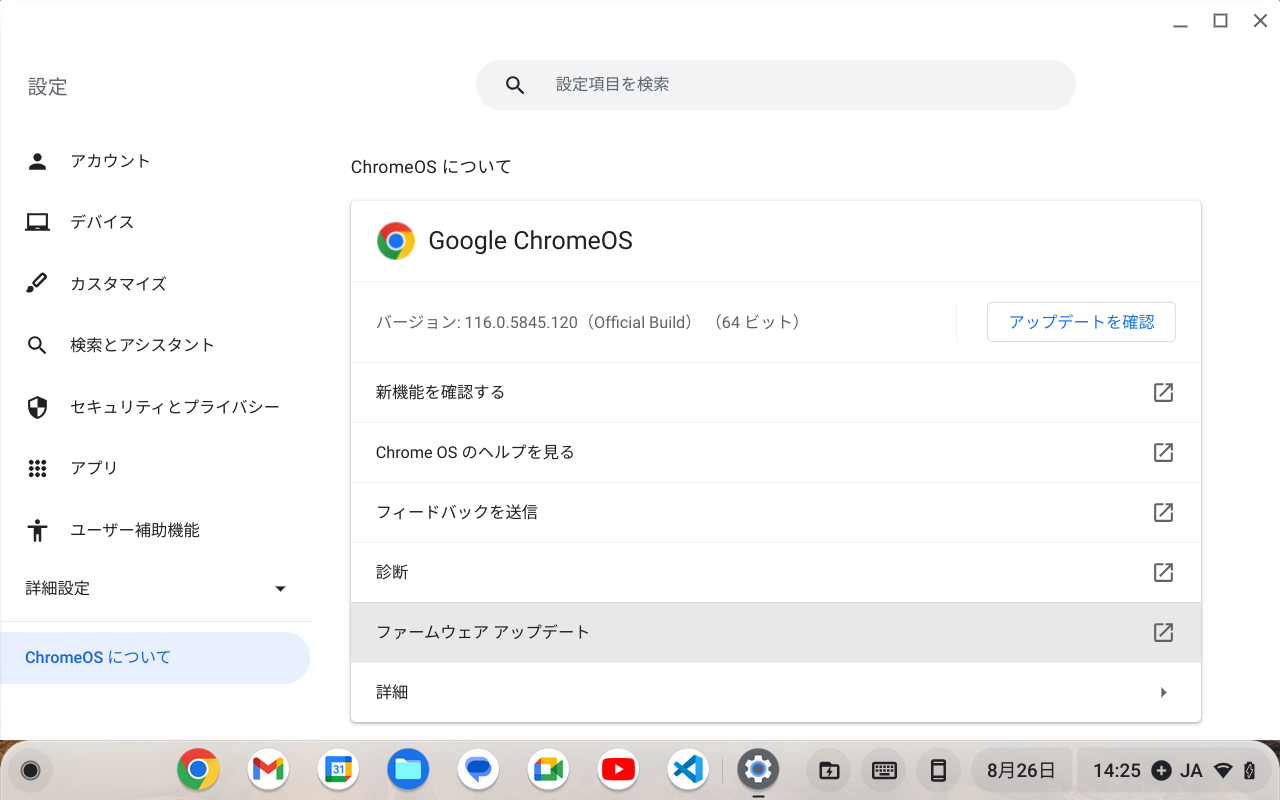Click external-link icon beside ファームウェア アップデート

pos(1163,632)
